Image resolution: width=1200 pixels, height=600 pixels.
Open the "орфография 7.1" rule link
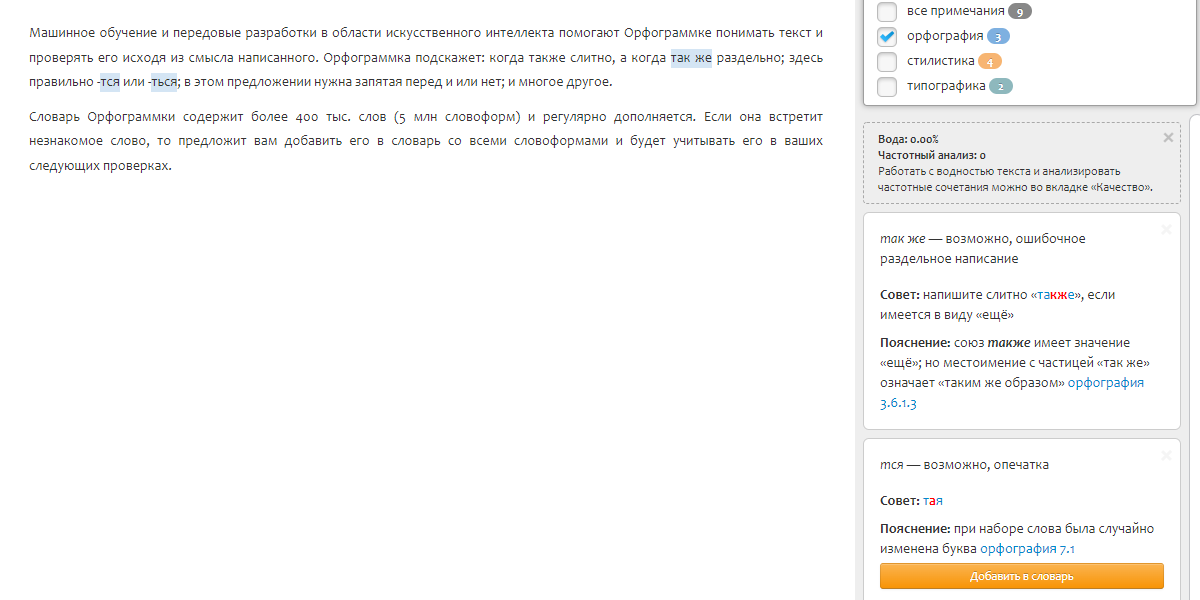pyautogui.click(x=1027, y=549)
